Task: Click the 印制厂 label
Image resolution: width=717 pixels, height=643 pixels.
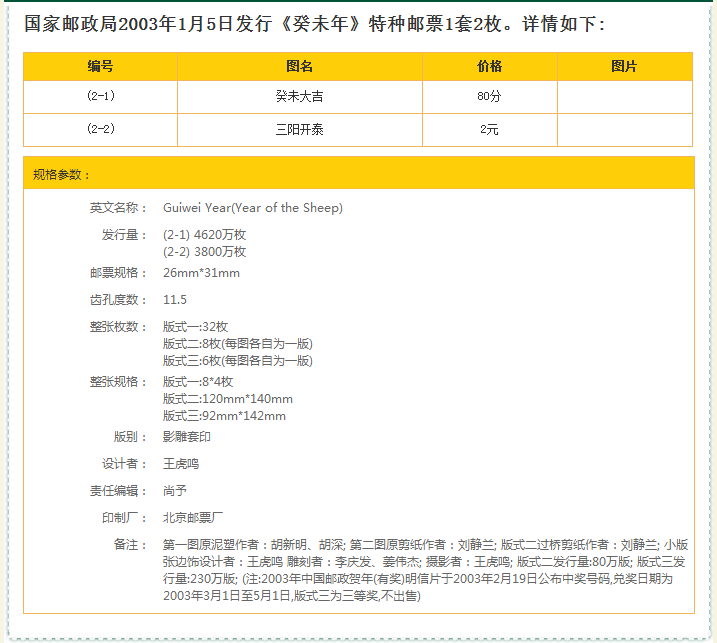Action: [124, 518]
